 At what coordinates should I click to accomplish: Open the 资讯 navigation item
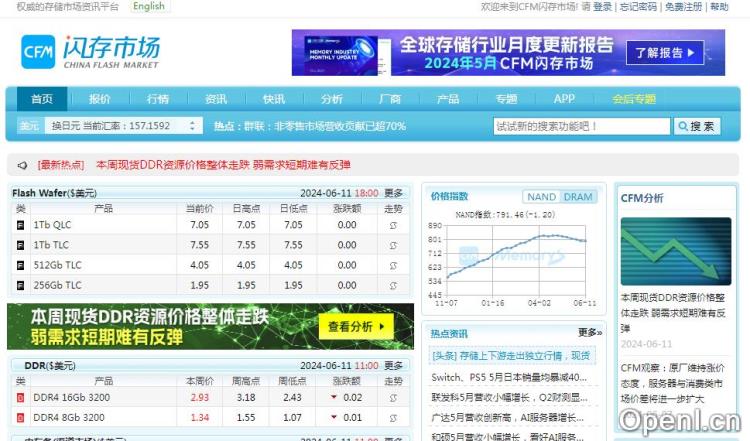pos(216,99)
